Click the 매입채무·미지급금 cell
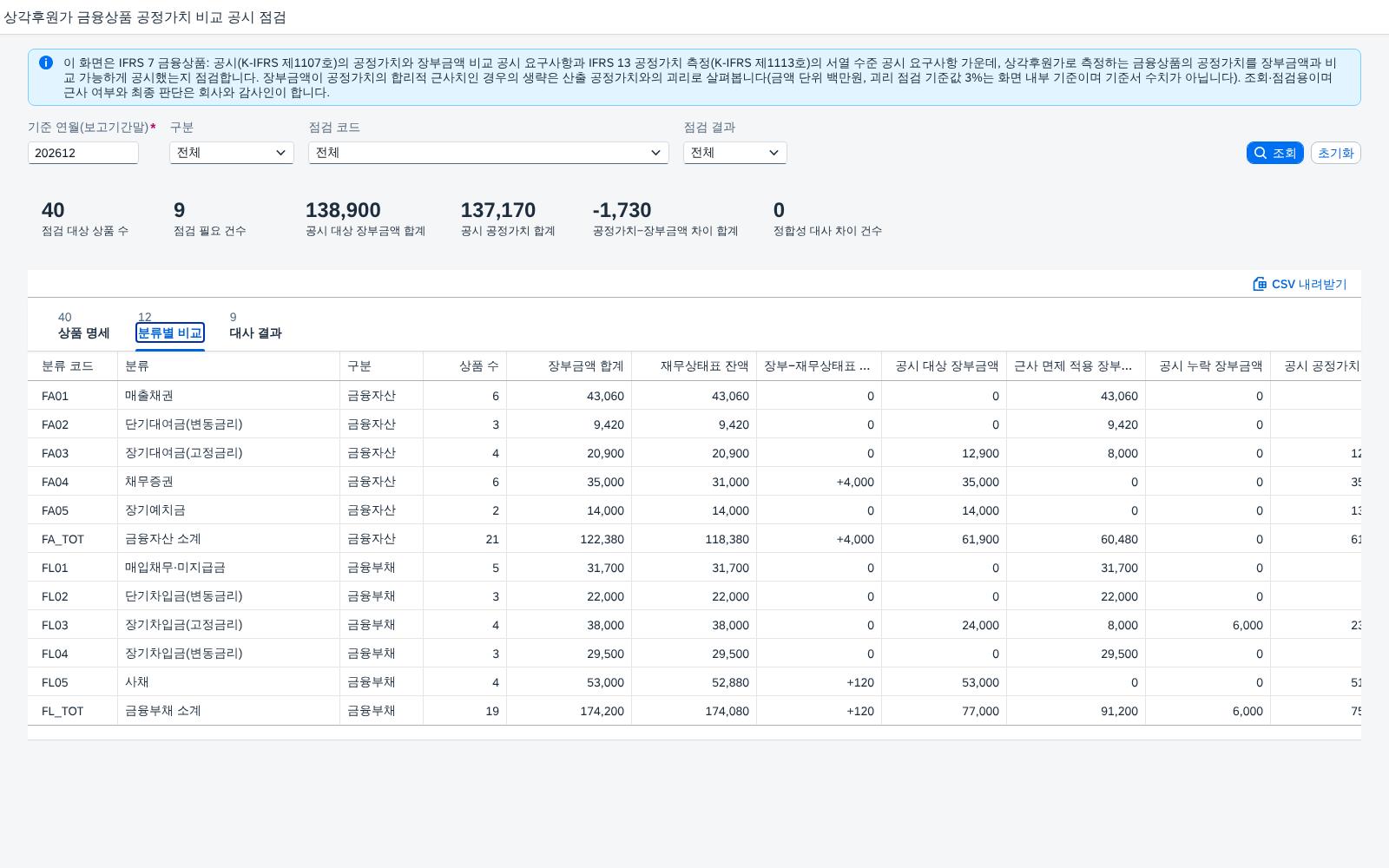This screenshot has width=1389, height=868. coord(229,568)
